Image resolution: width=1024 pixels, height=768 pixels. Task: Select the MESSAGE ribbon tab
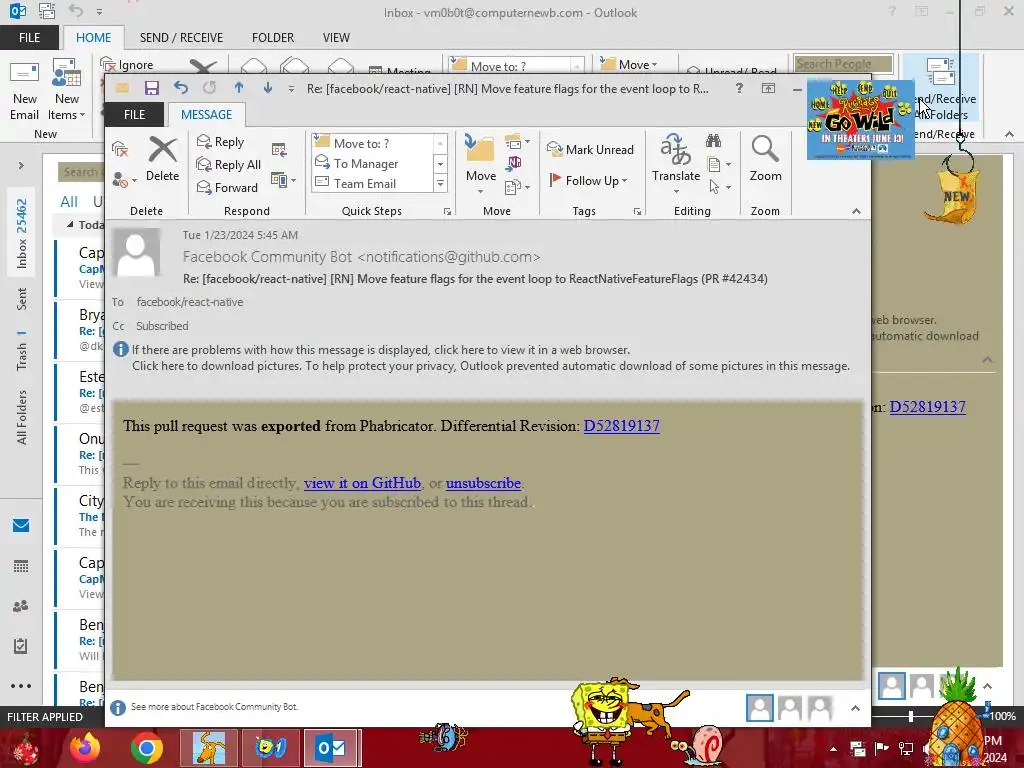pyautogui.click(x=206, y=114)
